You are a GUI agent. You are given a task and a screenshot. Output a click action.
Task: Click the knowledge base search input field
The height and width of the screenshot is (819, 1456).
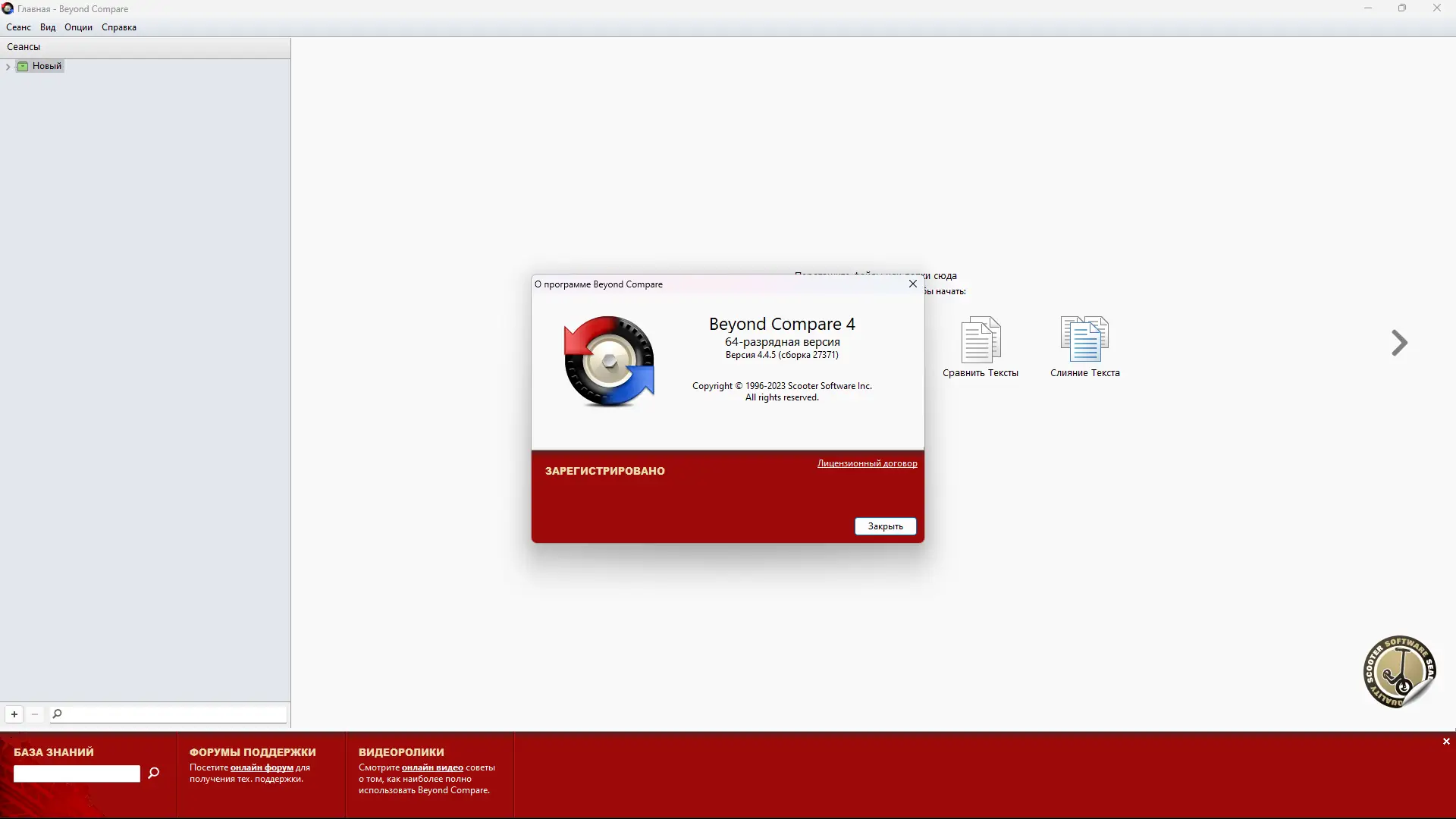coord(77,773)
